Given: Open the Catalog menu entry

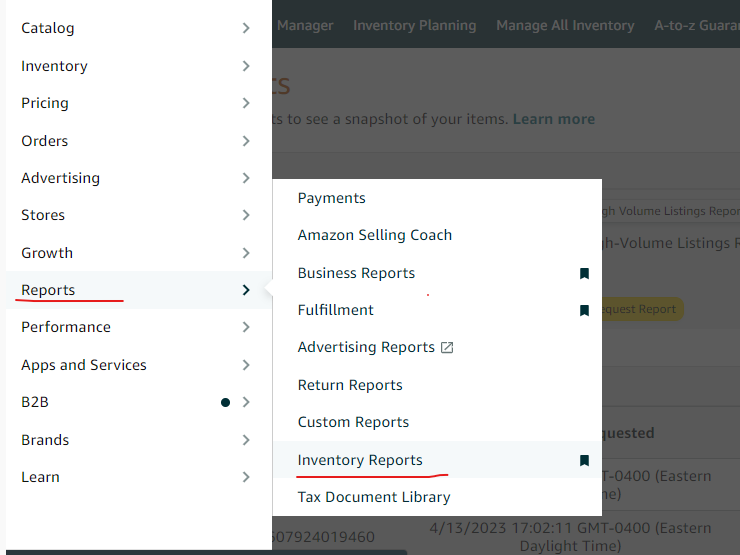Looking at the screenshot, I should pos(48,28).
